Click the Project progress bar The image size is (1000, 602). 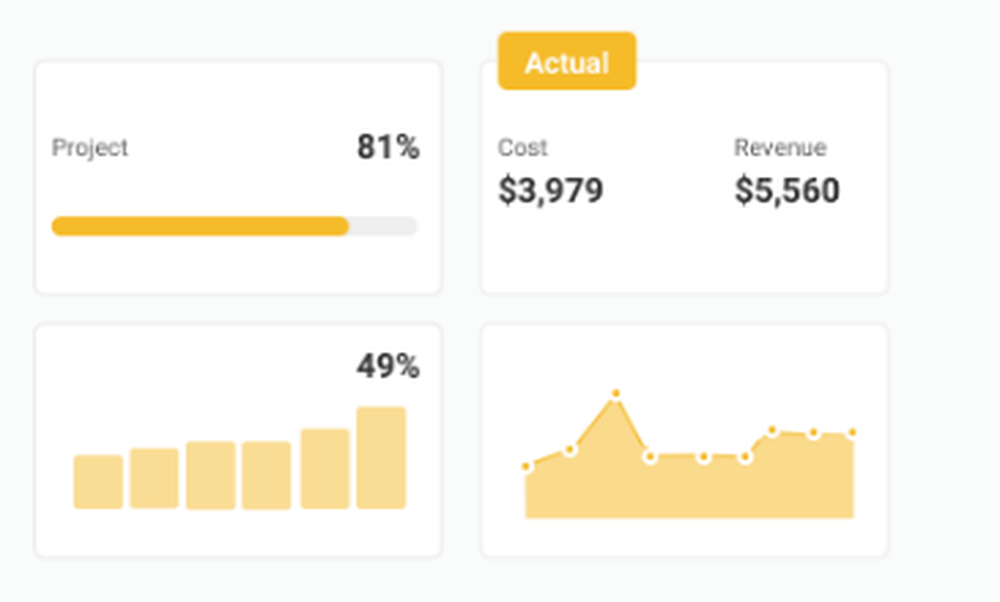coord(234,226)
